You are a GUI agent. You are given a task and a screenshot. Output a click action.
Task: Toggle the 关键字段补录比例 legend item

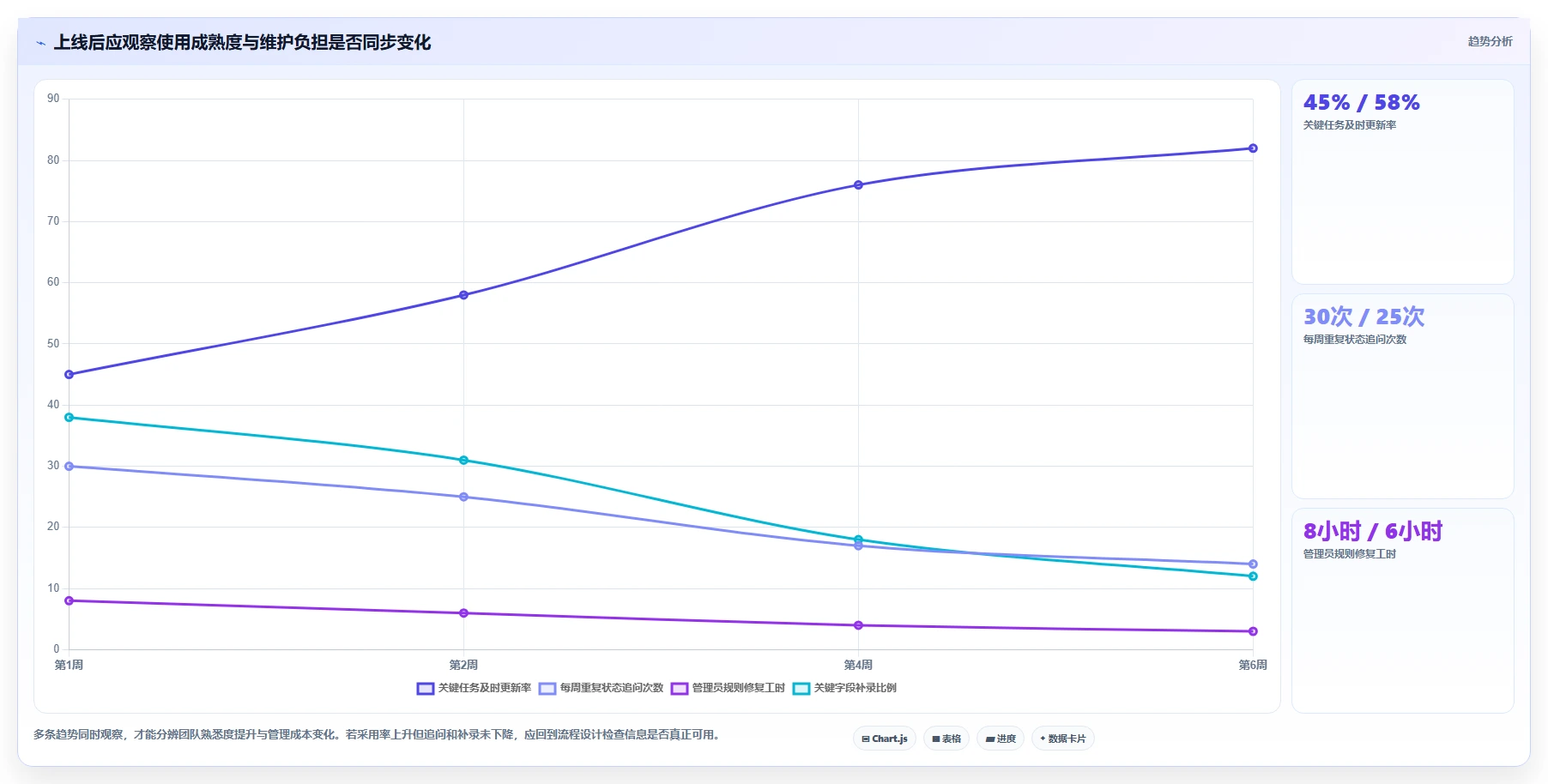844,688
